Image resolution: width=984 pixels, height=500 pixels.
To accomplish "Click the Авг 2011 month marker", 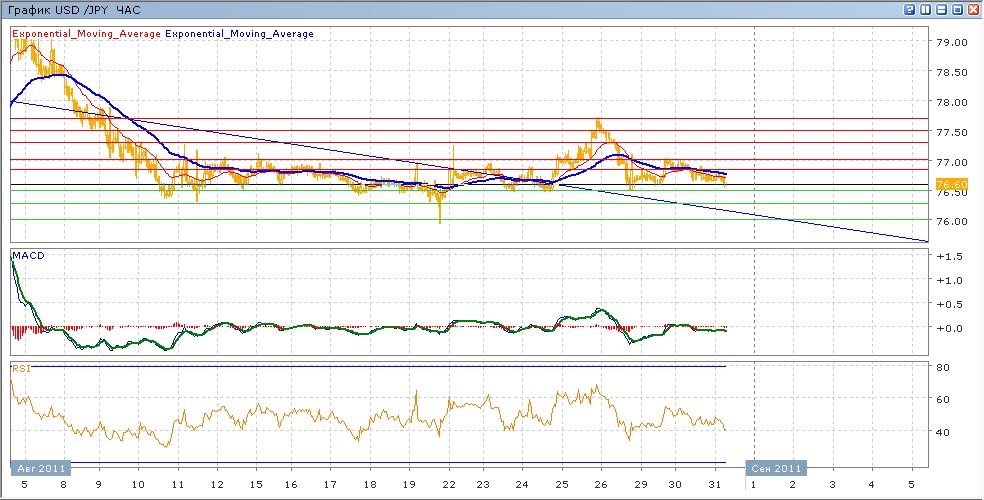I will [x=39, y=467].
